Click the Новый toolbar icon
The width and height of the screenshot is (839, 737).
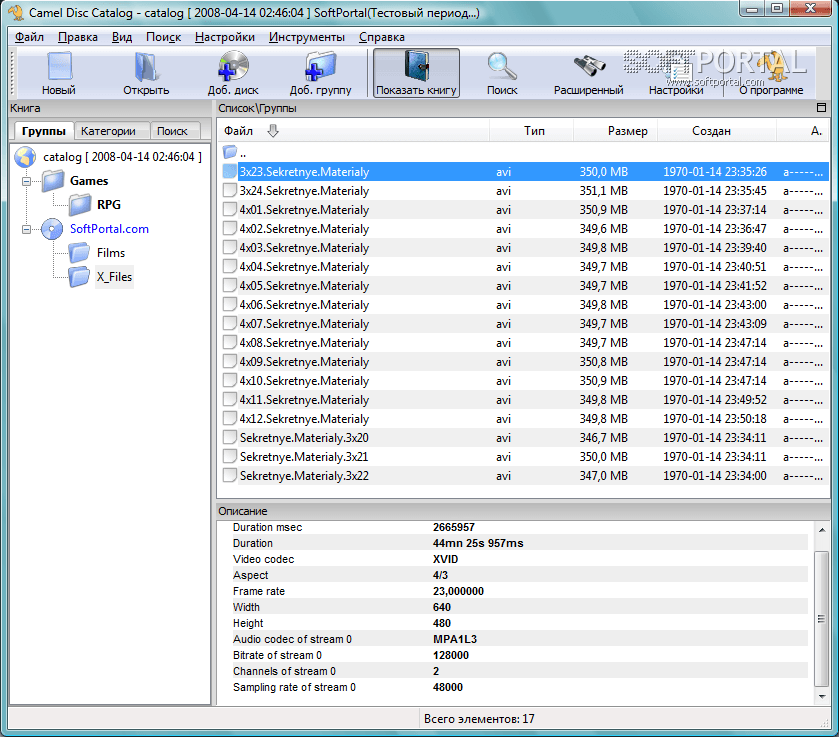click(x=59, y=66)
